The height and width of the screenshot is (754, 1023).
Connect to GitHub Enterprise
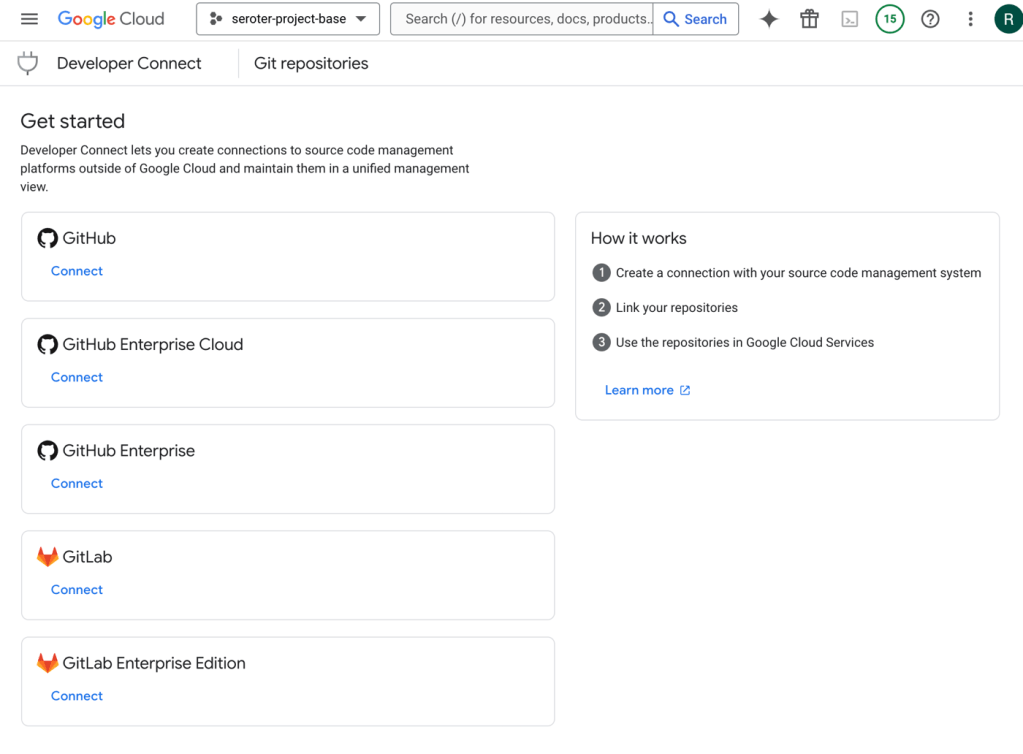(77, 483)
